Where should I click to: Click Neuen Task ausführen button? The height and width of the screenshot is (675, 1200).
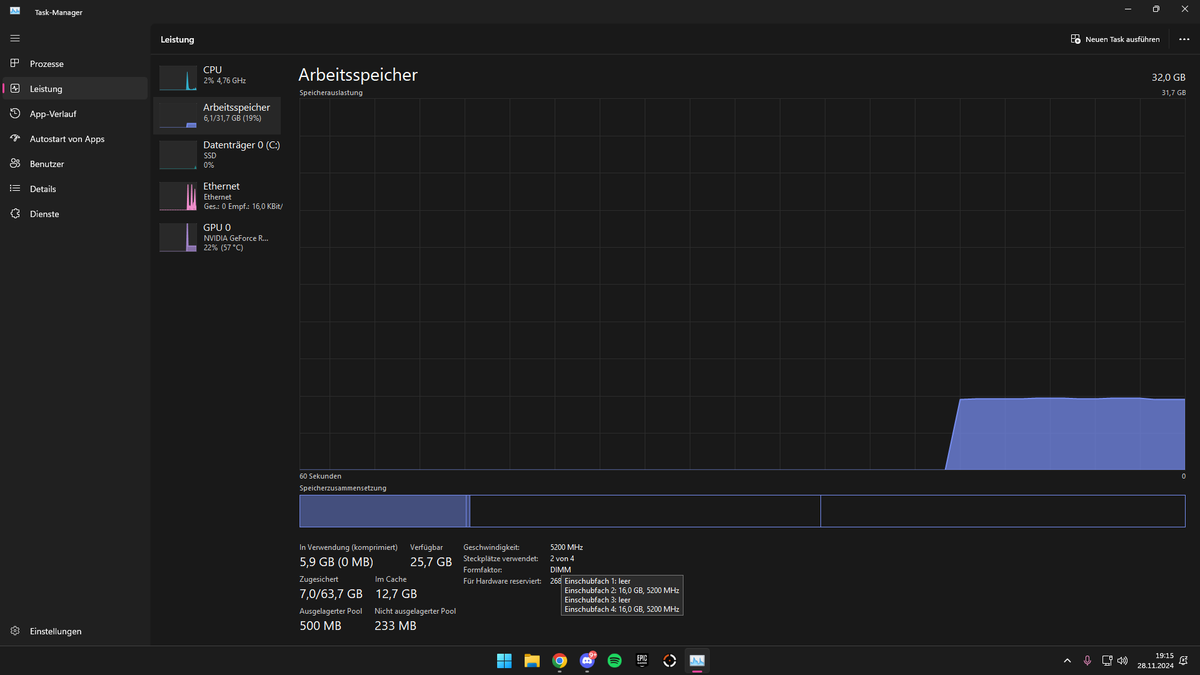1115,39
